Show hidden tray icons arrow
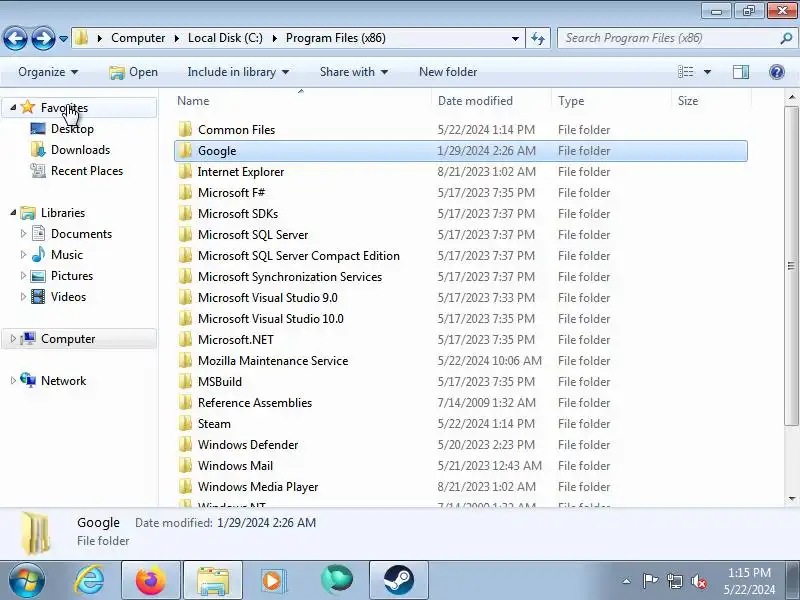This screenshot has height=600, width=800. click(627, 581)
